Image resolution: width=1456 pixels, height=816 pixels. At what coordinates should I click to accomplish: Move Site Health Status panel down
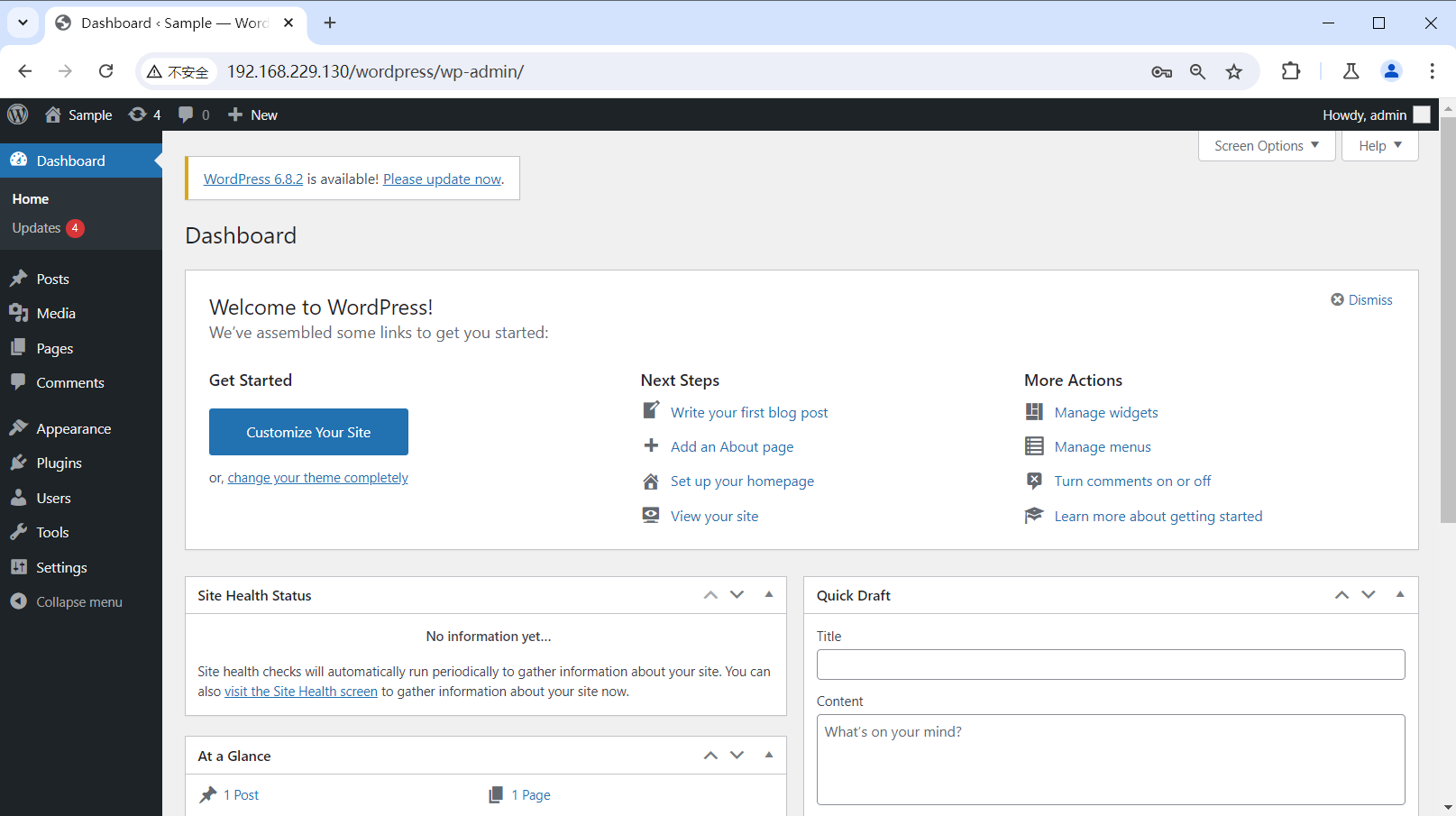pos(737,595)
